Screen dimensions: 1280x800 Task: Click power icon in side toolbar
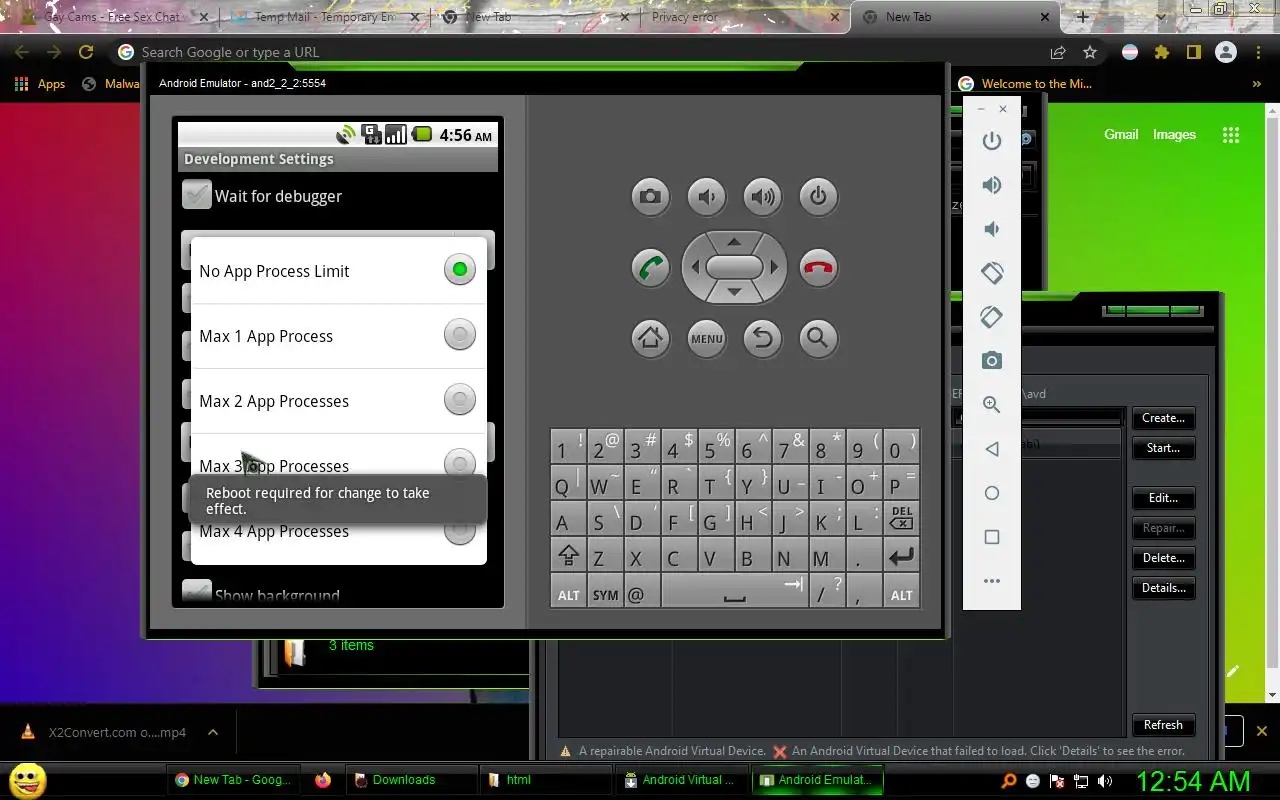point(991,141)
